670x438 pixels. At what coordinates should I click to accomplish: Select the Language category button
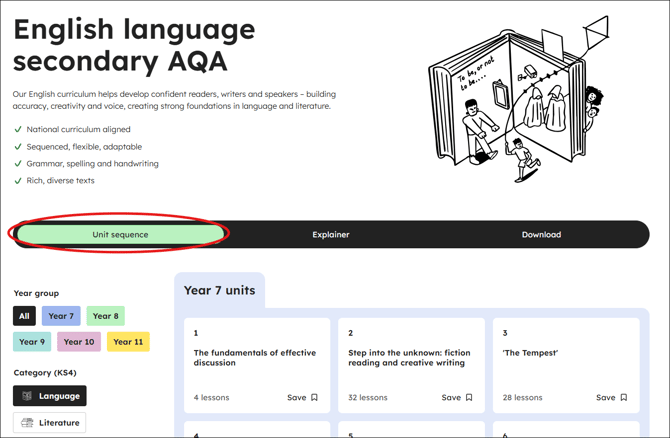[x=50, y=396]
